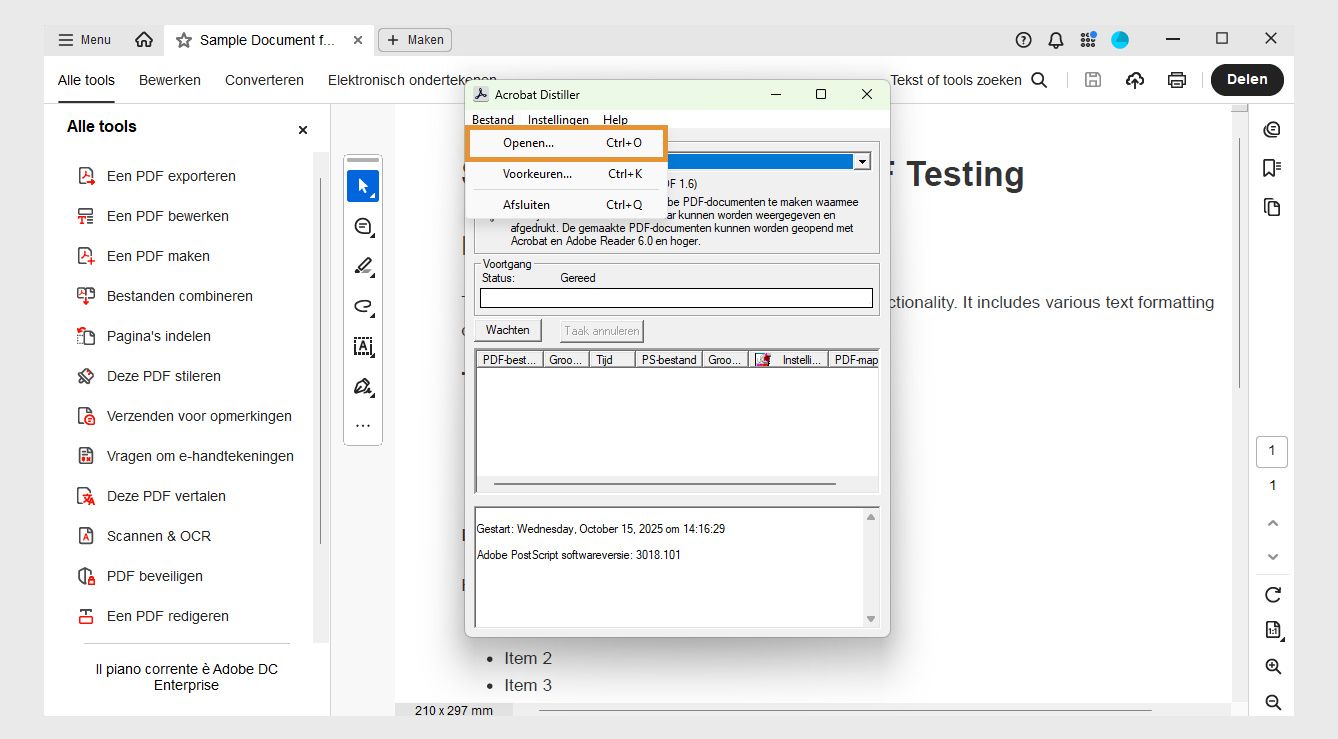Open the page thumbnails copy icon

pos(1272,207)
